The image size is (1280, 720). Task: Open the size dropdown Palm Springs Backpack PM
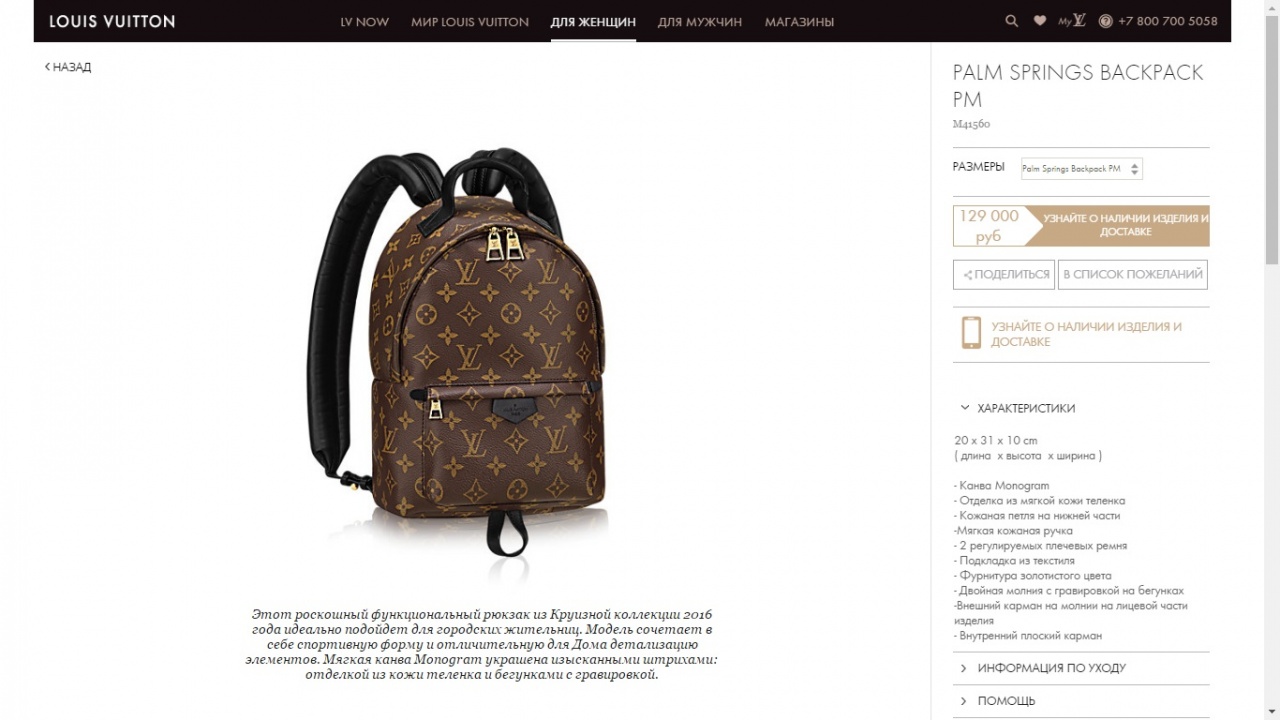point(1081,169)
